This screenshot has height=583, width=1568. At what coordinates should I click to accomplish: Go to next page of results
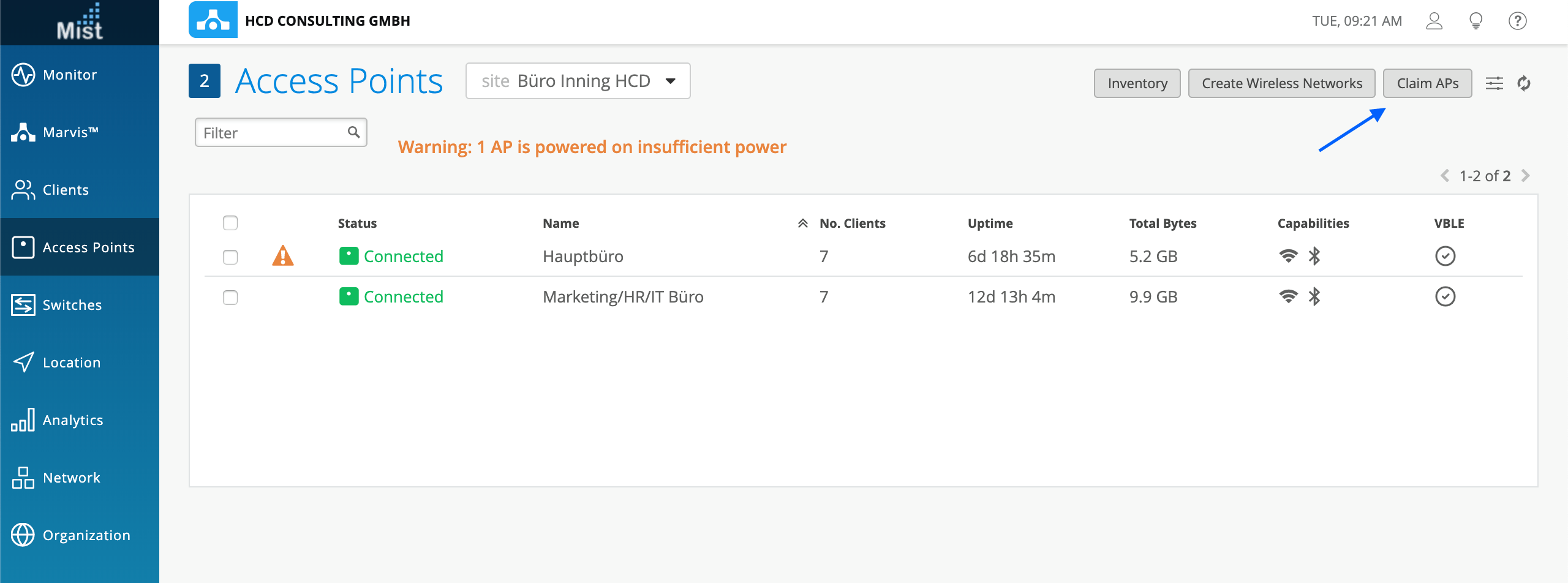[x=1526, y=176]
